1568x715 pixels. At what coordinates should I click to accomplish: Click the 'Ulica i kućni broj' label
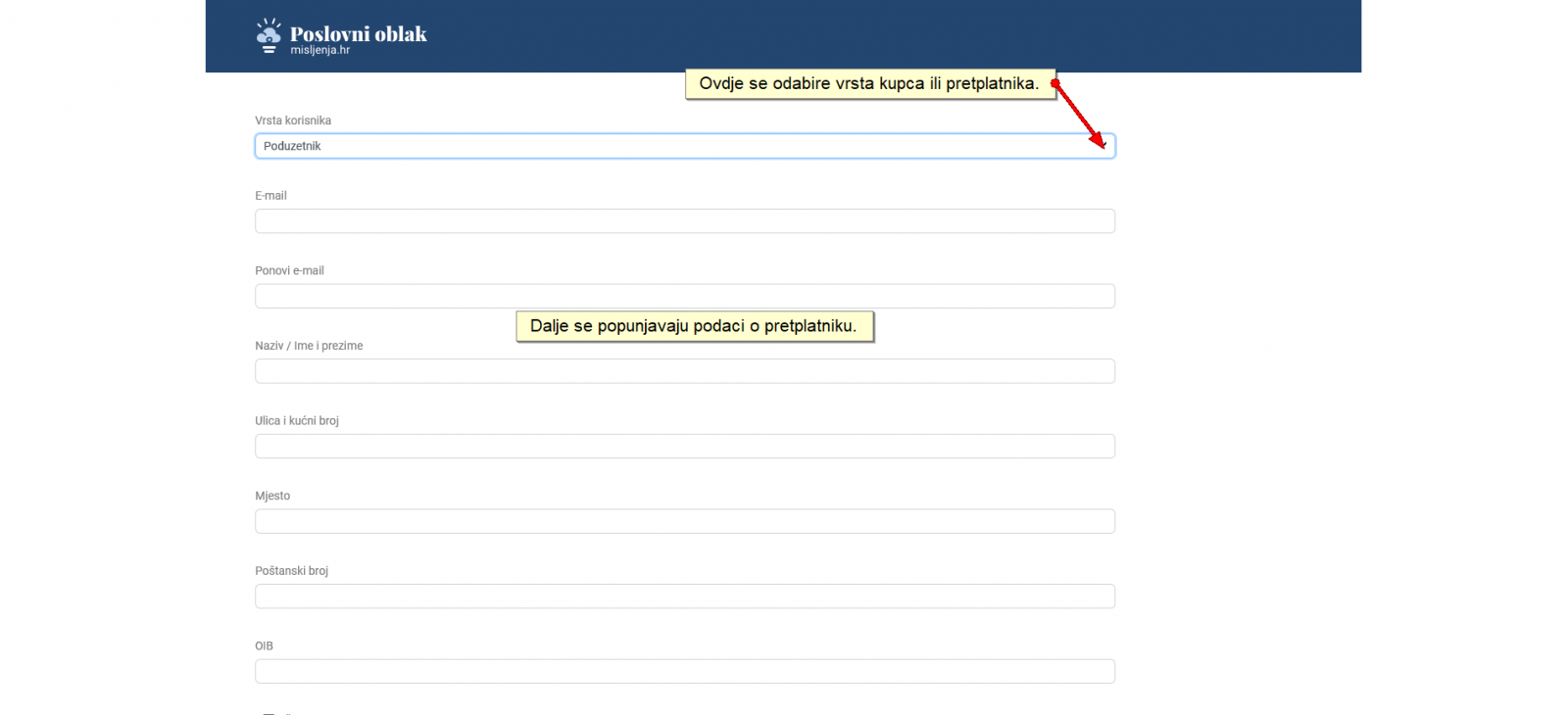click(x=297, y=421)
